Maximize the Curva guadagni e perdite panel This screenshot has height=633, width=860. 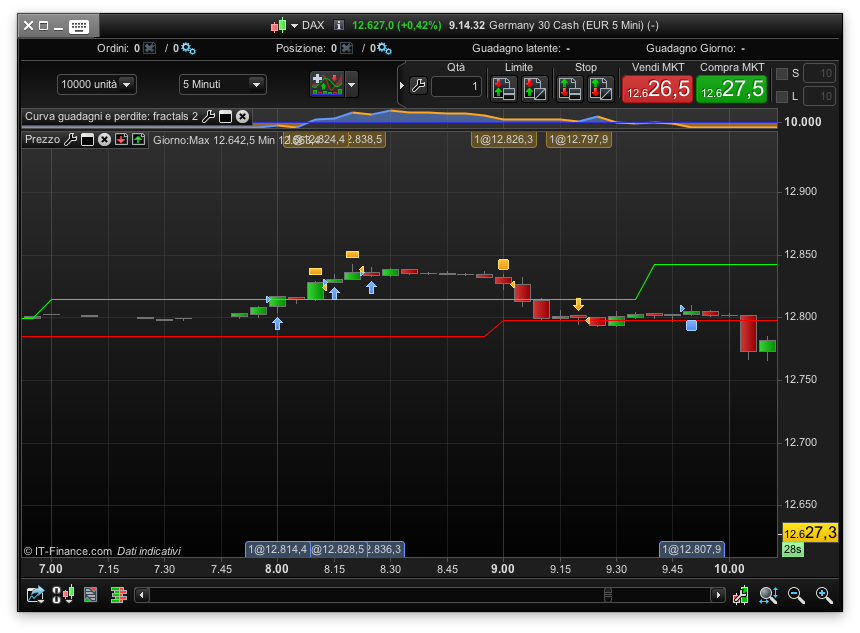click(225, 116)
